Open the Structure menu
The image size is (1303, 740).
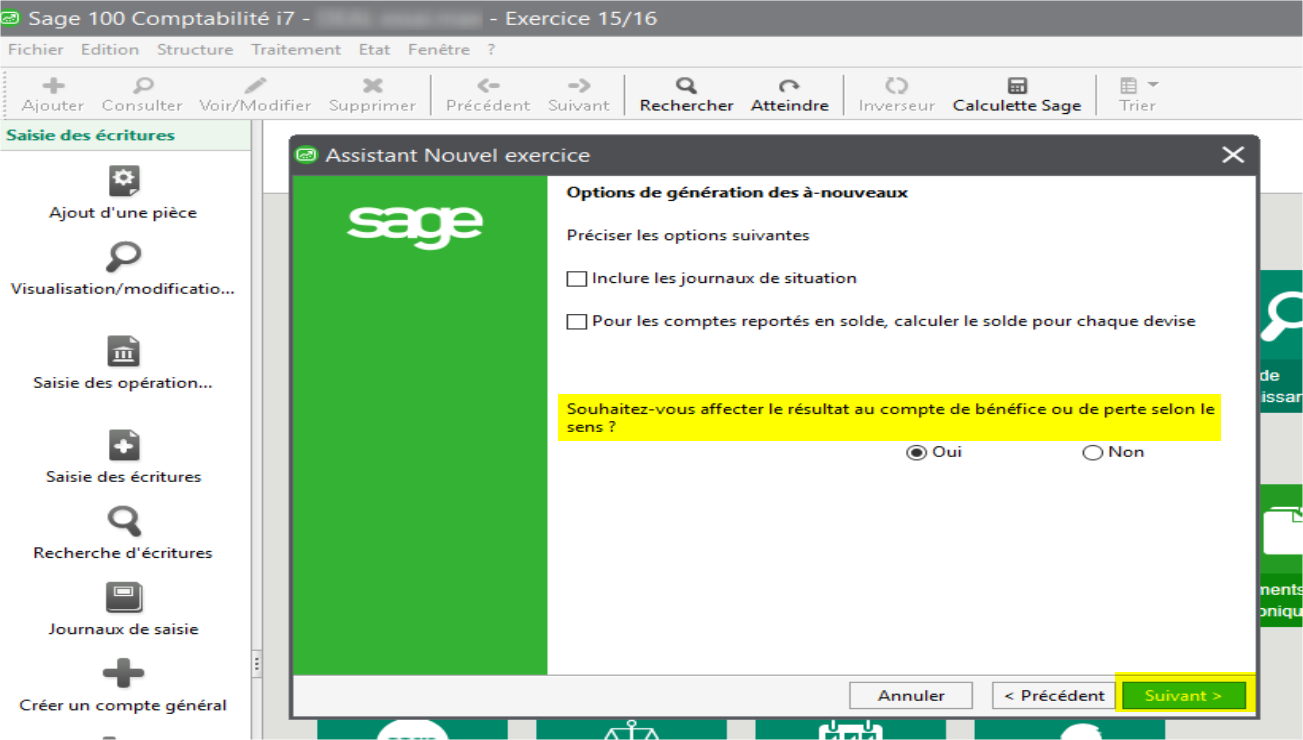click(x=195, y=49)
